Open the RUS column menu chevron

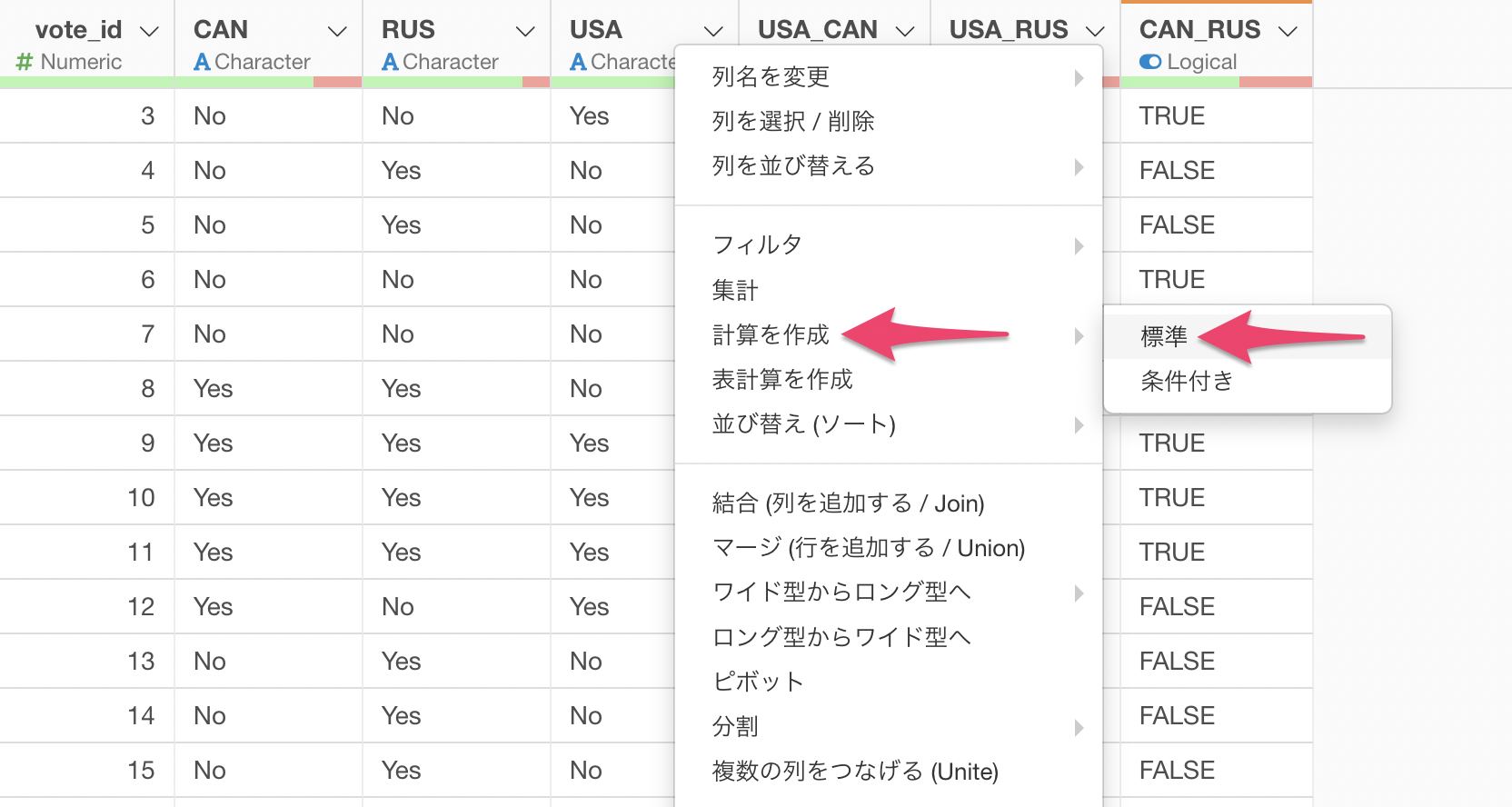(x=525, y=32)
